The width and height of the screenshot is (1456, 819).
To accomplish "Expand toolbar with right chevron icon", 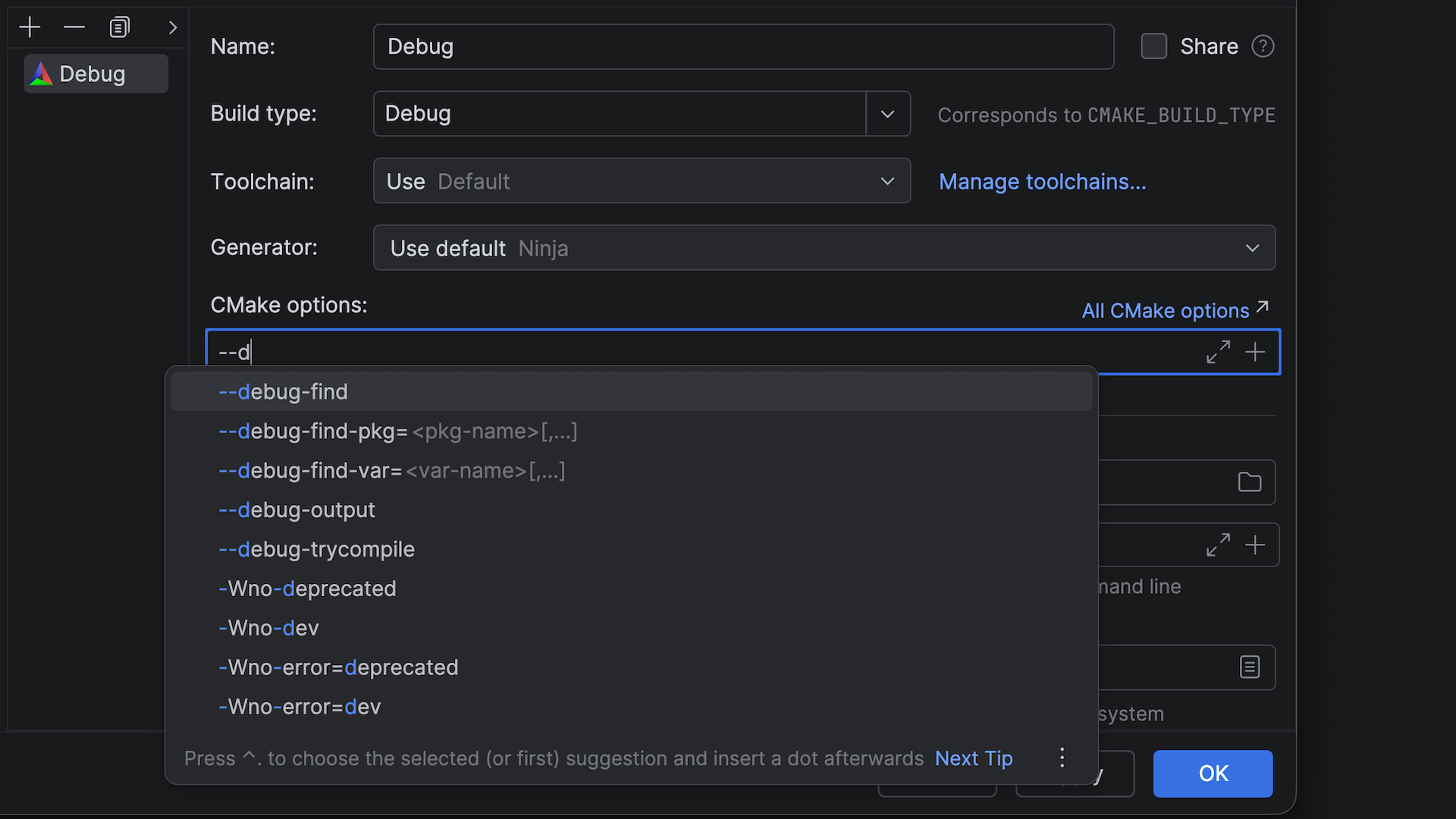I will [173, 27].
